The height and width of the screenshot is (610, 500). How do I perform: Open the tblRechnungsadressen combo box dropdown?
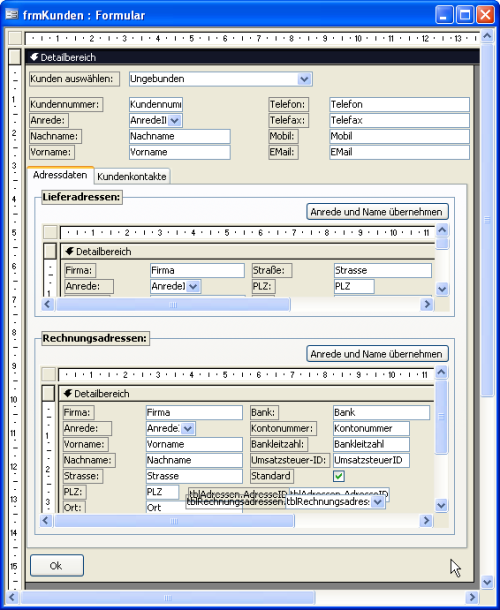377,502
